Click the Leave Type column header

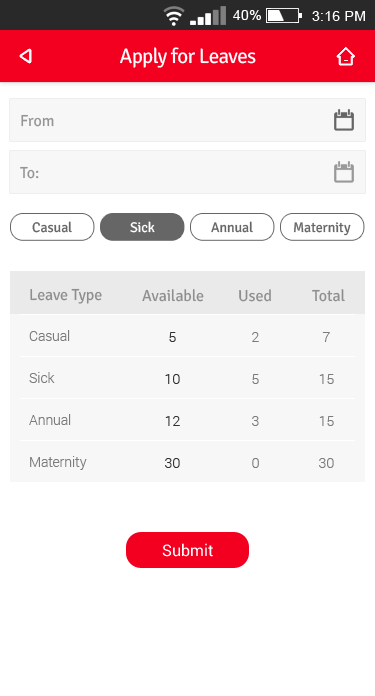[x=66, y=295]
